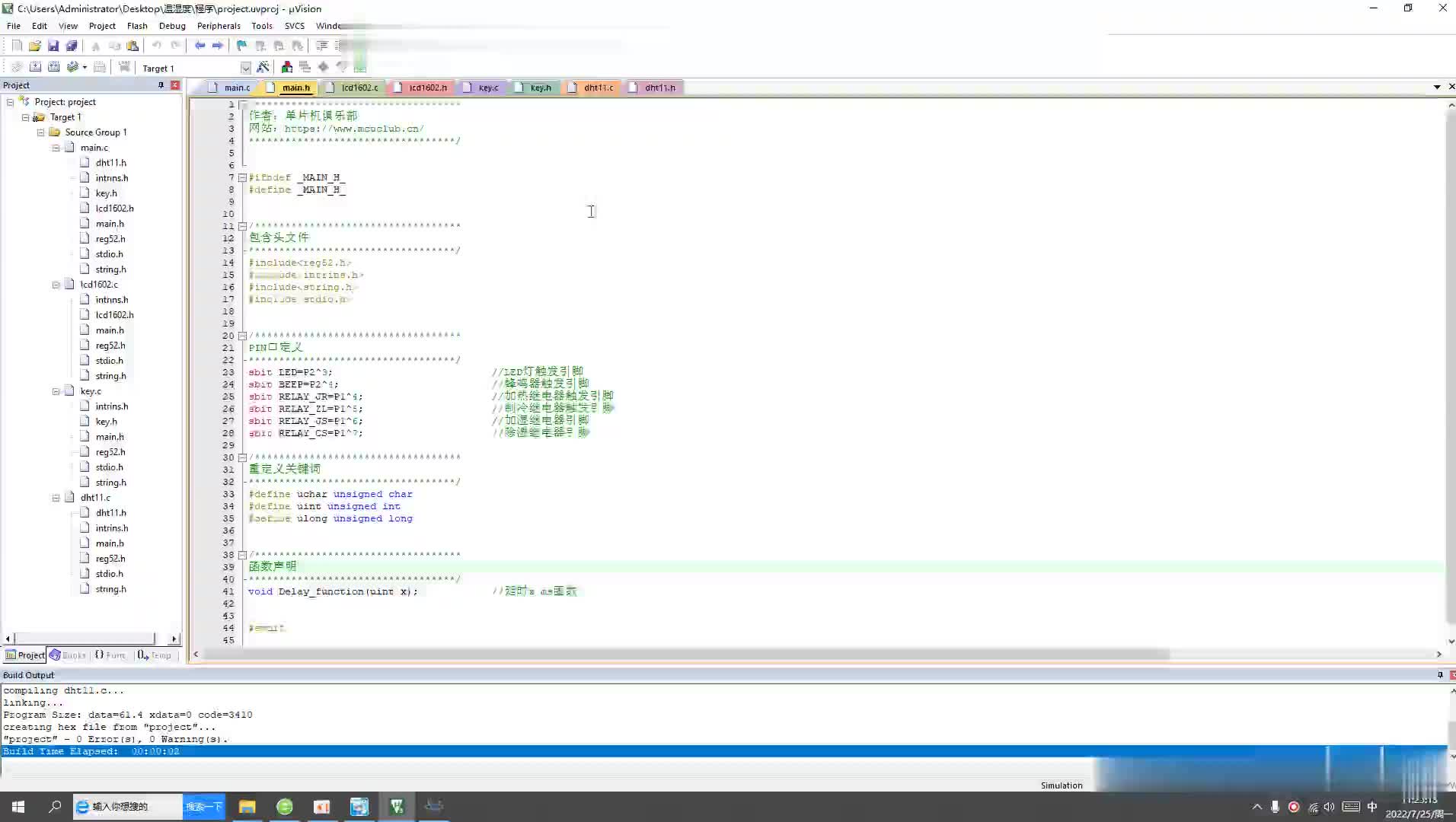This screenshot has width=1456, height=822.
Task: Save the current file via toolbar
Action: [53, 46]
